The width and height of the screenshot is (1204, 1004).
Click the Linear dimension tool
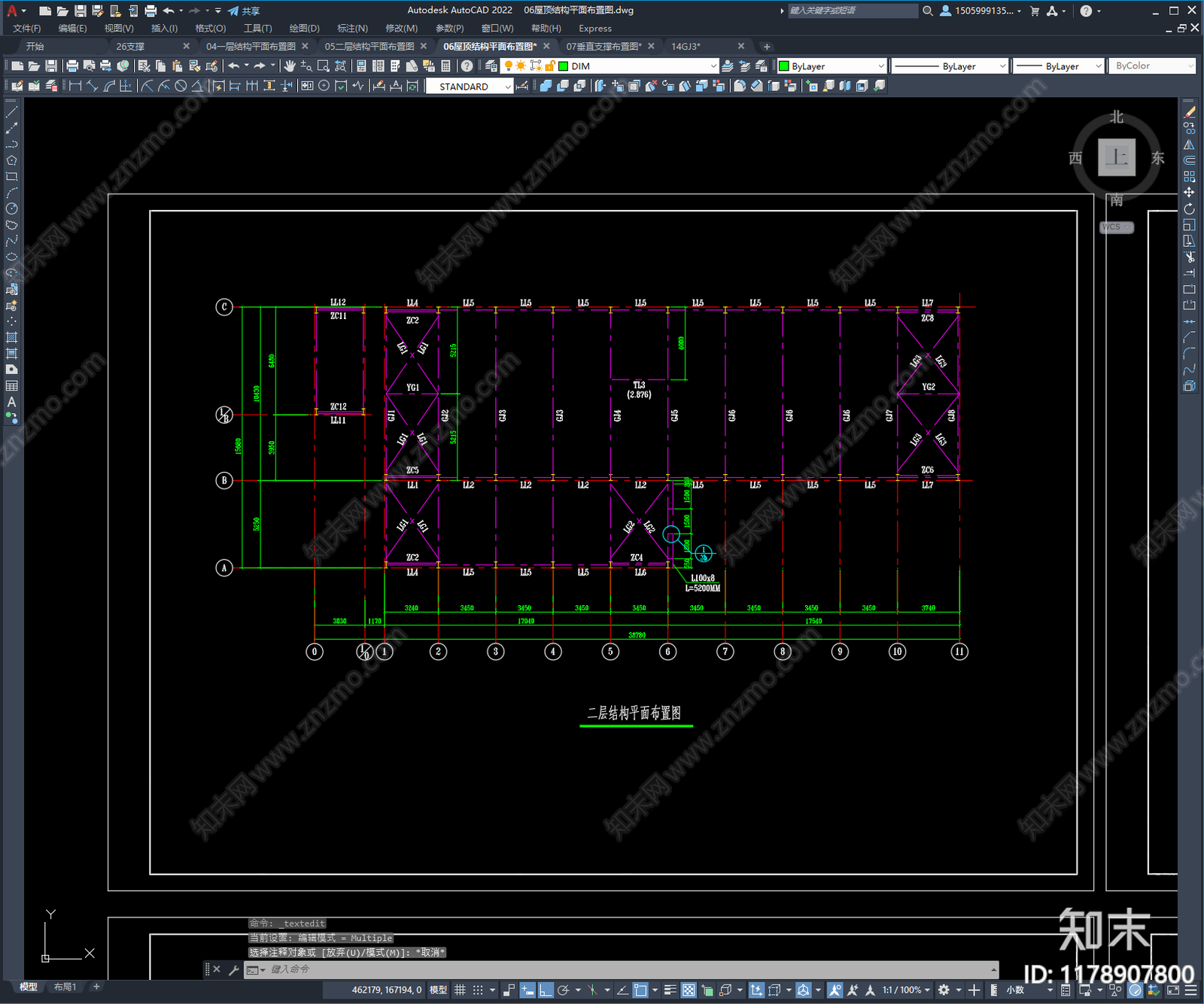75,87
